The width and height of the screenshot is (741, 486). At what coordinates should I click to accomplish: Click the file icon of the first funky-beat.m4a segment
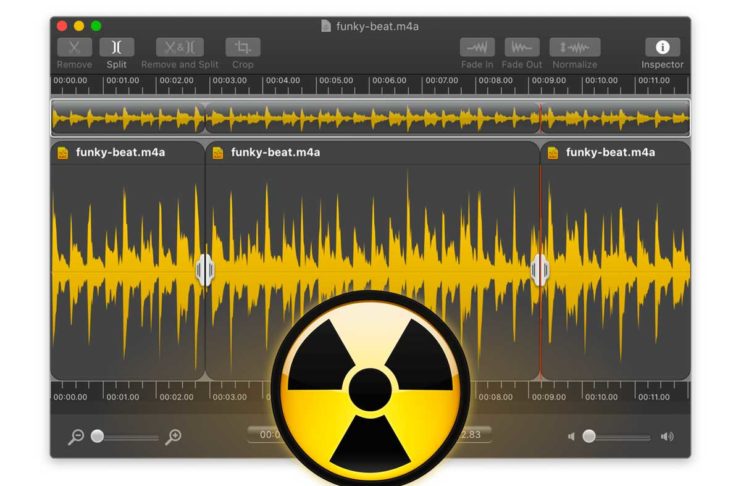63,153
